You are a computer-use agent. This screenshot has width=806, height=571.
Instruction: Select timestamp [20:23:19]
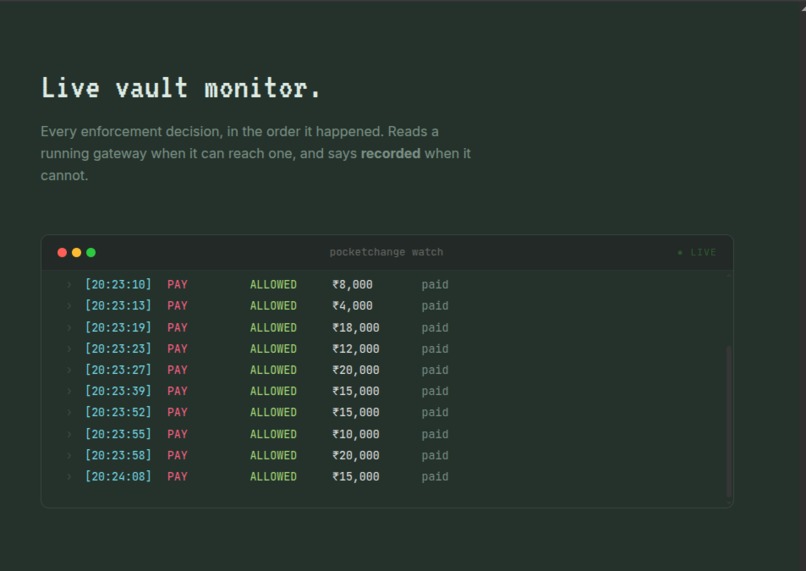118,327
